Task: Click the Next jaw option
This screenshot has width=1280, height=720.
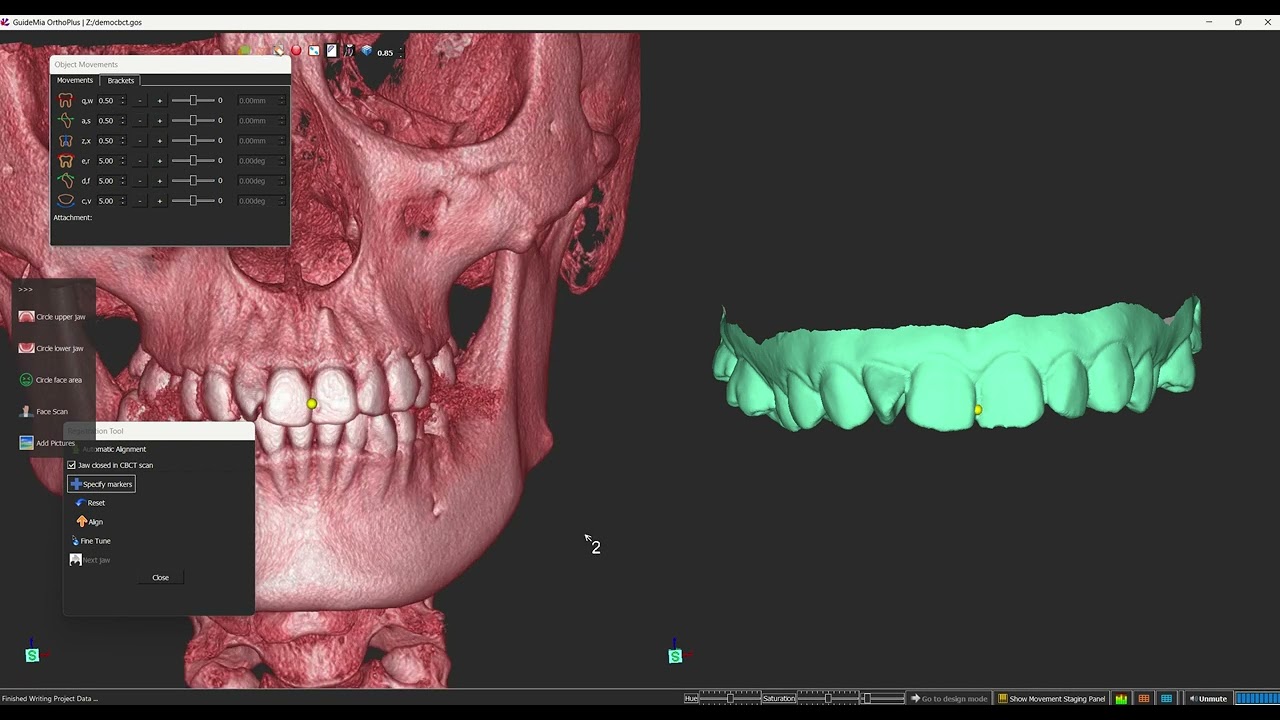Action: (90, 560)
